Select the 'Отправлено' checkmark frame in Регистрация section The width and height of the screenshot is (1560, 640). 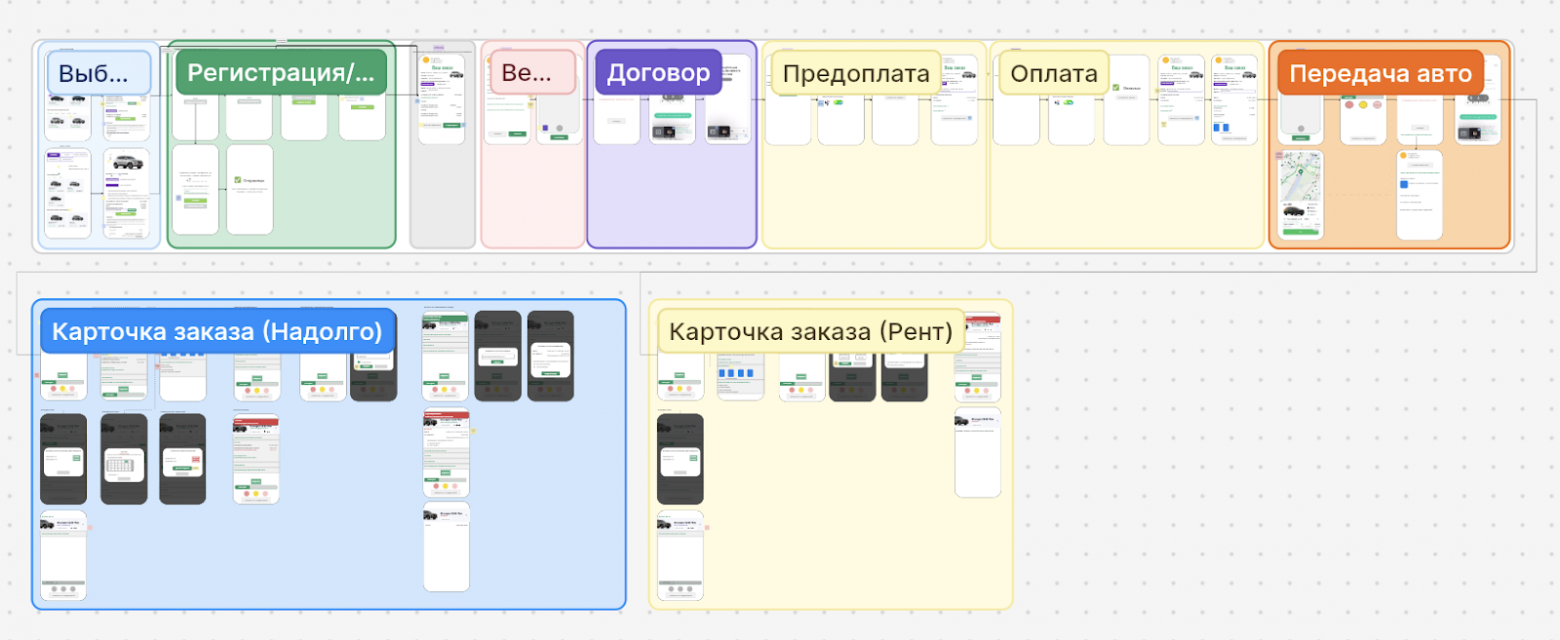250,189
